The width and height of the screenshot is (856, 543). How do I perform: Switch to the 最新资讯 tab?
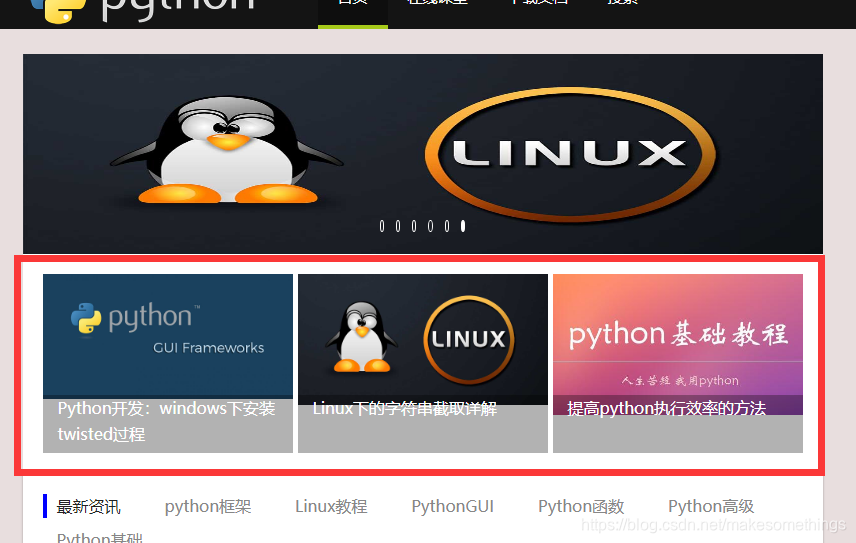pos(88,506)
